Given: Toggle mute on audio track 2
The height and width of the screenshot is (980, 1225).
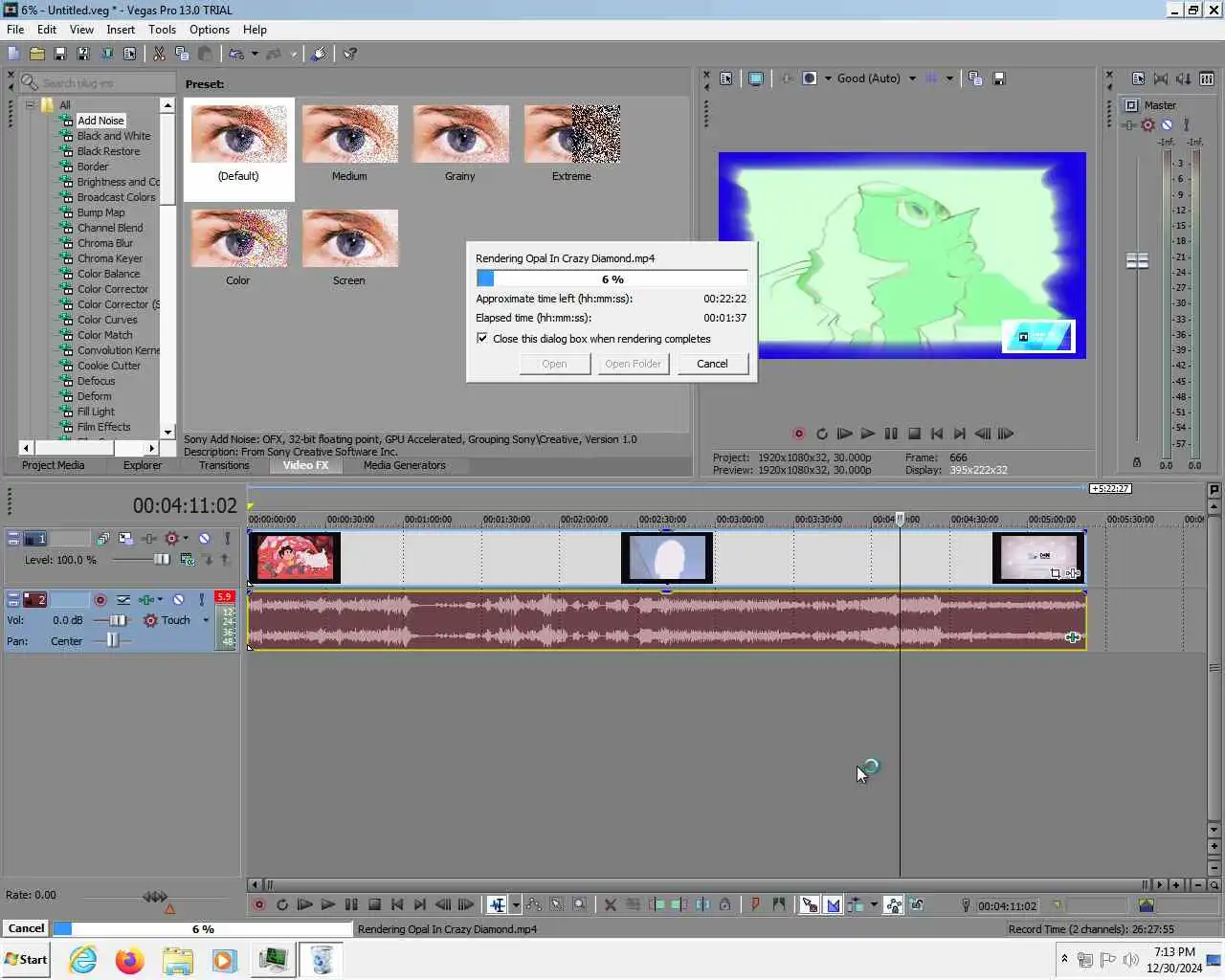Looking at the screenshot, I should tap(178, 600).
